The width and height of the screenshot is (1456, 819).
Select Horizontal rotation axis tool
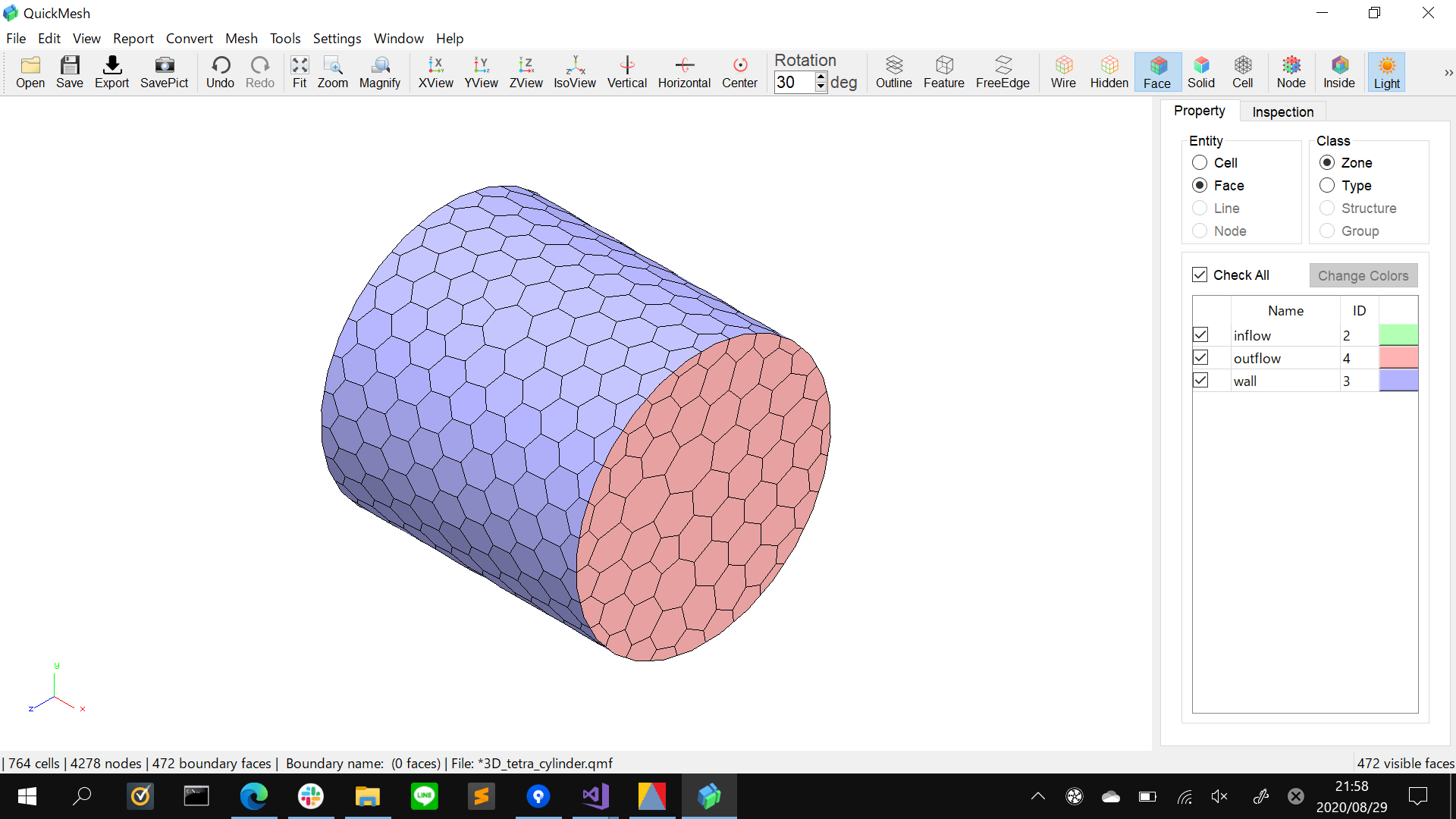684,72
